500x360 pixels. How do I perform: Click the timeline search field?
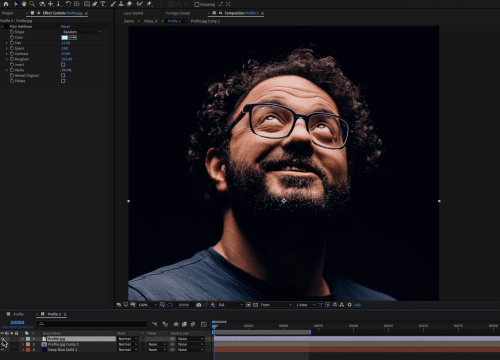[x=92, y=324]
